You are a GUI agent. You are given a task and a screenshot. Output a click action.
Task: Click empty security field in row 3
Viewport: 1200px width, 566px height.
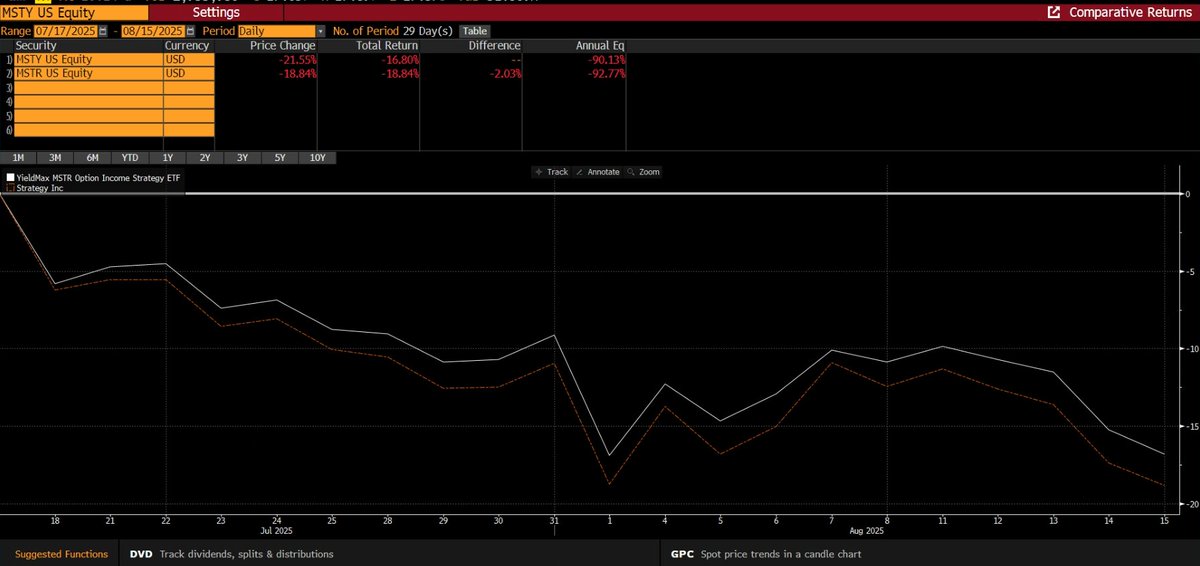(88, 87)
